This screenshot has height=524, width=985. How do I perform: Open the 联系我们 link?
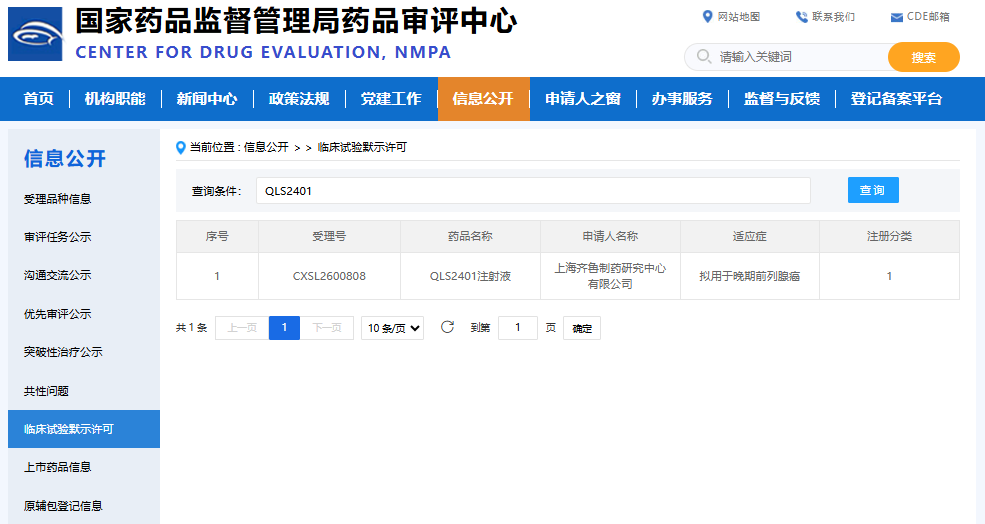(x=833, y=17)
